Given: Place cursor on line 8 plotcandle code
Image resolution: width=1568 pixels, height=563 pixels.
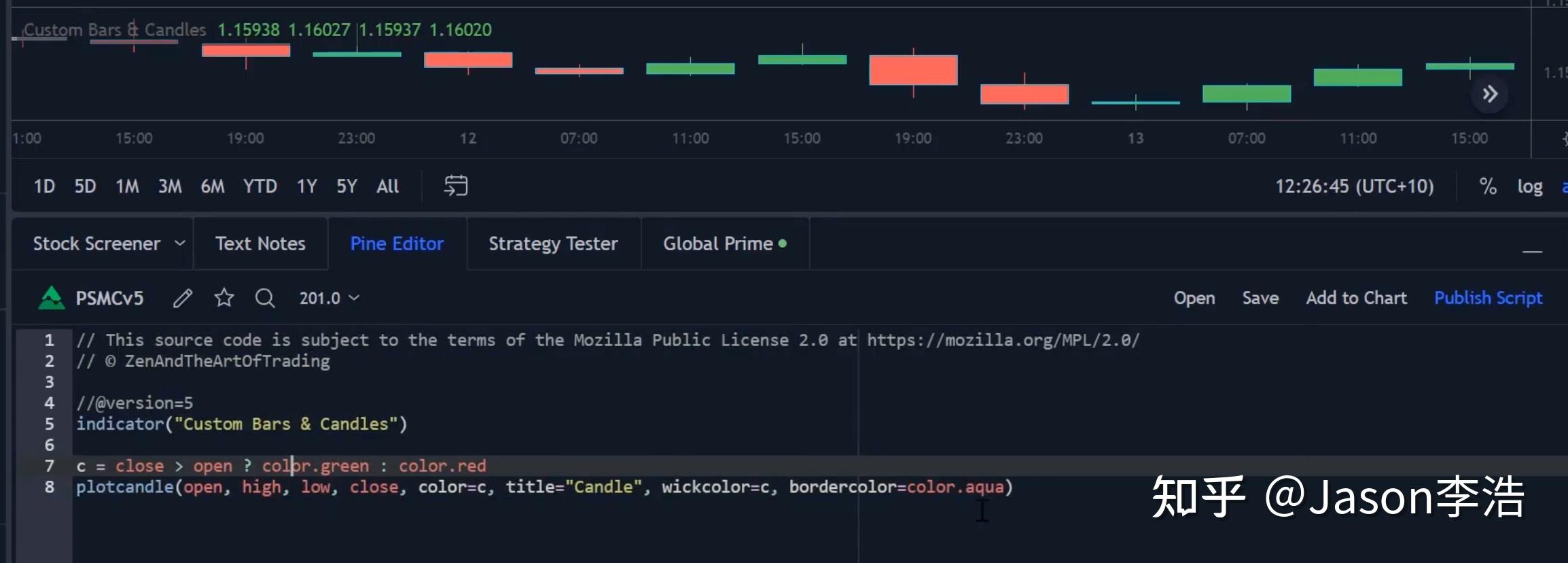Looking at the screenshot, I should coord(544,487).
